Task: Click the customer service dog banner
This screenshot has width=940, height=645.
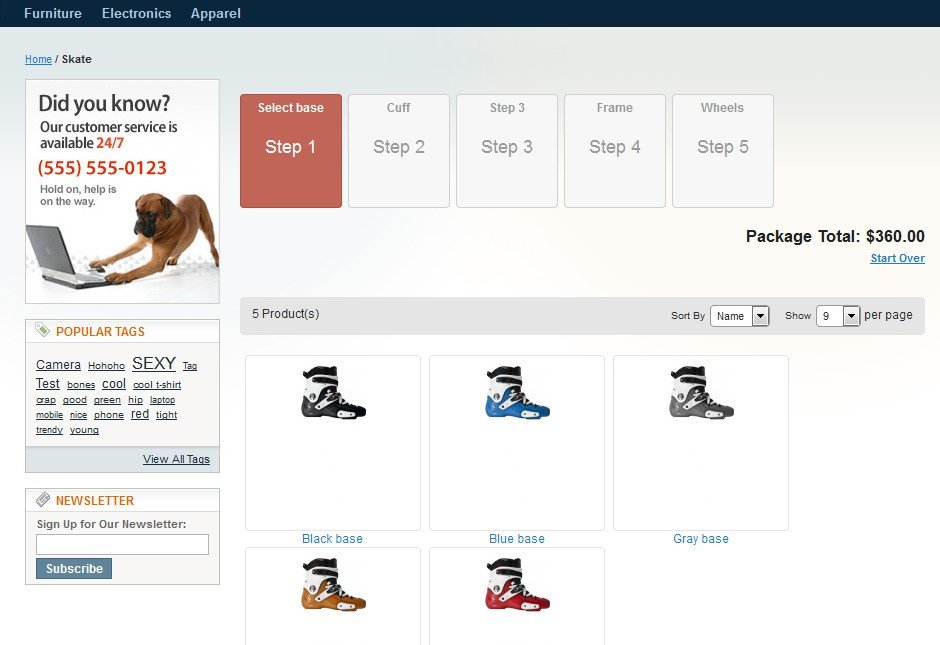Action: [122, 192]
